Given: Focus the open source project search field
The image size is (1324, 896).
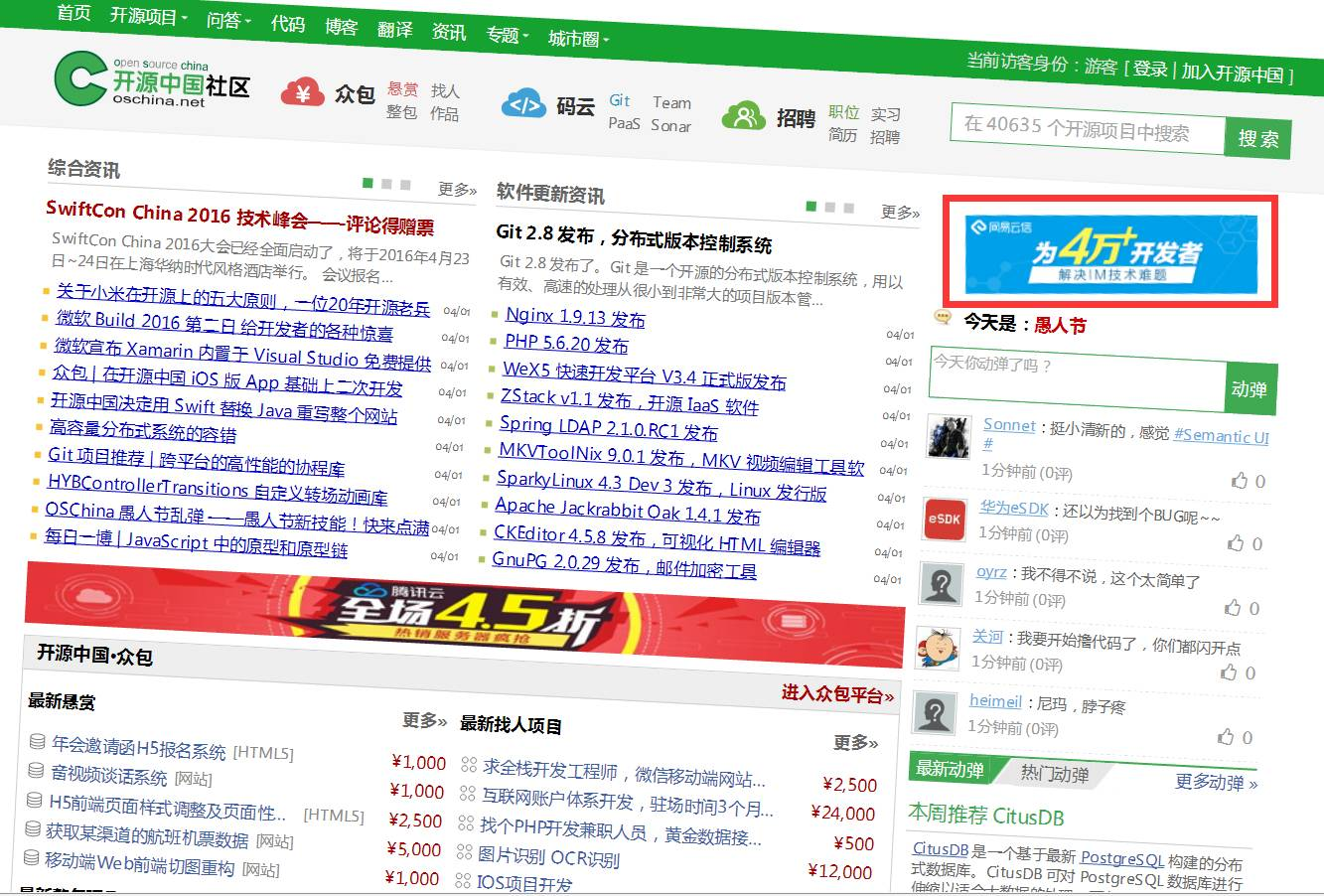Looking at the screenshot, I should [1089, 128].
